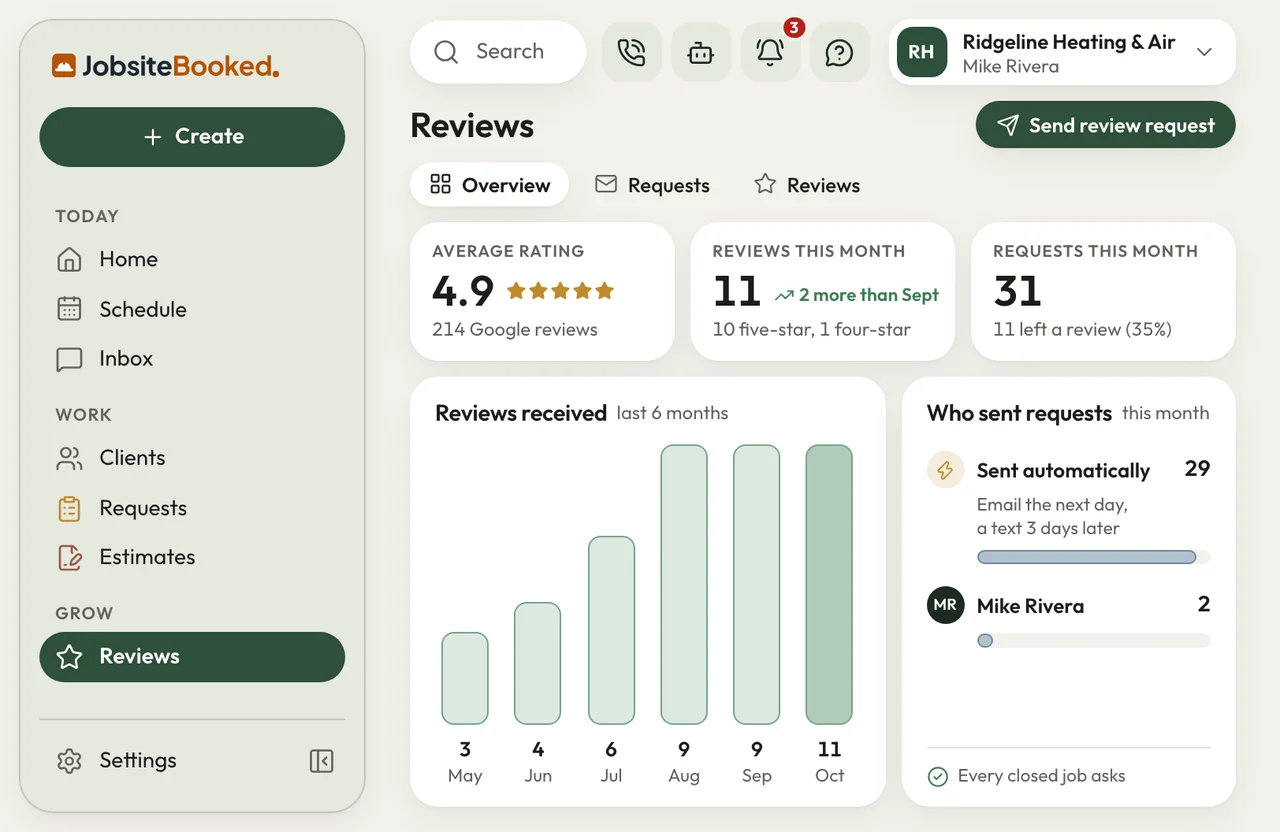Screen dimensions: 1280x832
Task: Open Clients in the sidebar
Action: click(192, 458)
